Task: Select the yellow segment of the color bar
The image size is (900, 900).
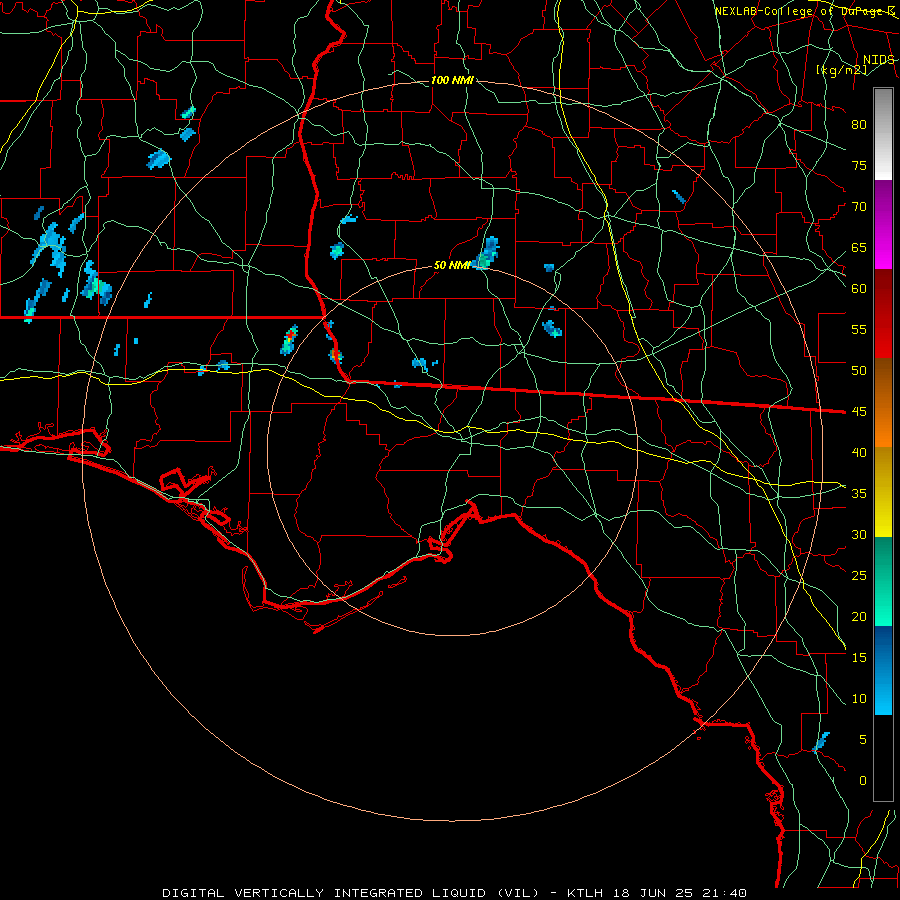Action: coord(883,492)
